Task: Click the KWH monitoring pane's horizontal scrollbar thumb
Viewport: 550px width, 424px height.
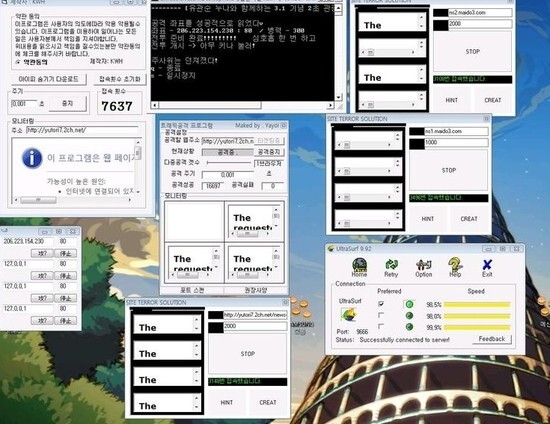Action: (x=38, y=200)
